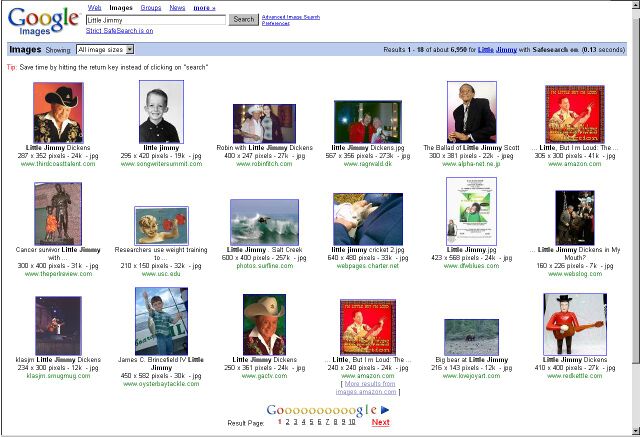The image size is (640, 437).
Task: Switch to the Web search tab
Action: tap(94, 7)
